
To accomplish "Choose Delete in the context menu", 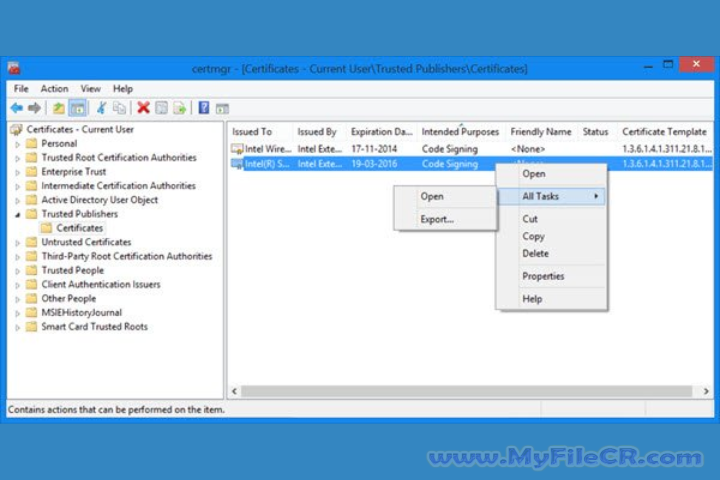I will click(552, 254).
